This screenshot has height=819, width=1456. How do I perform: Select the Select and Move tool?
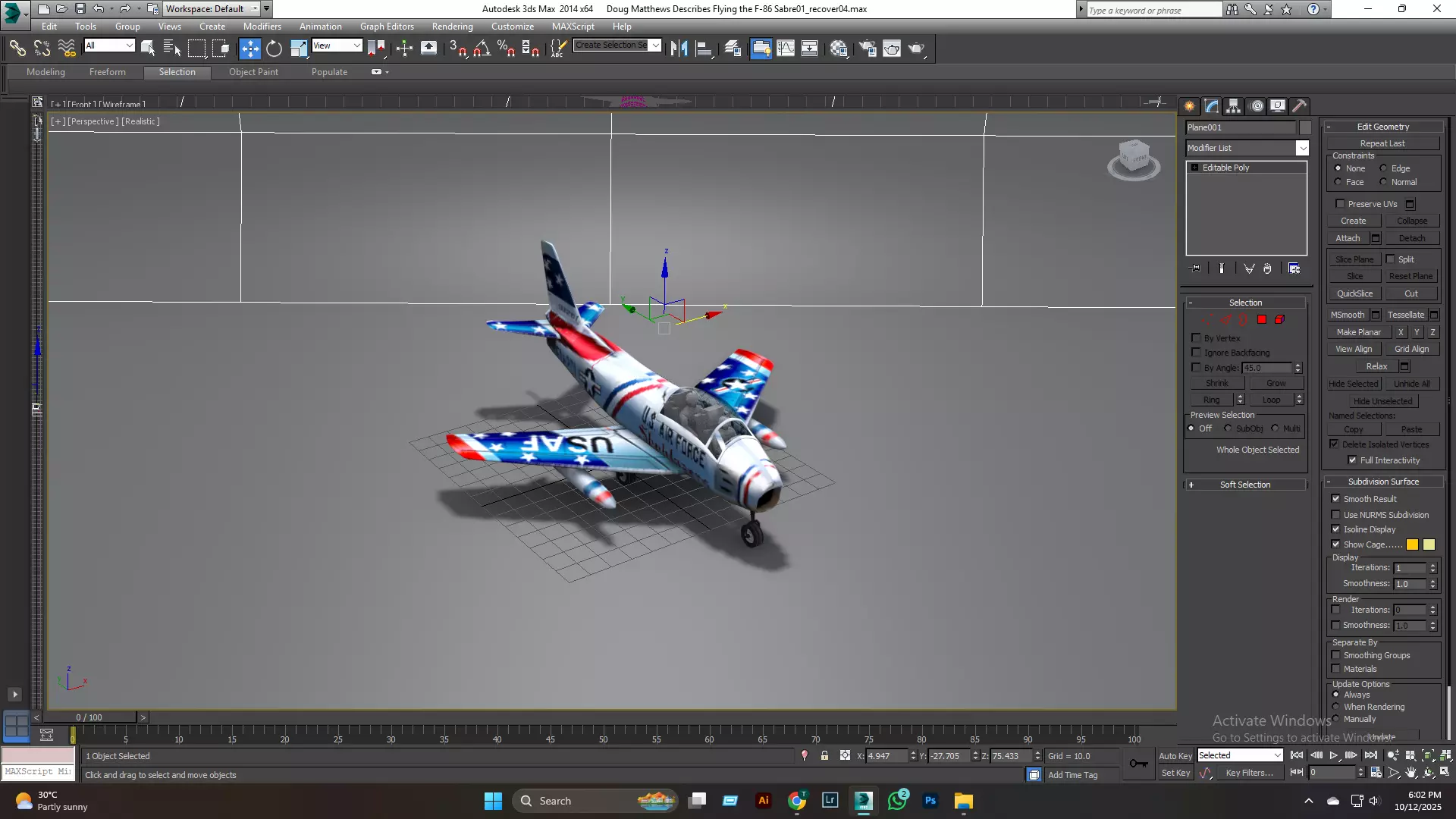pyautogui.click(x=249, y=49)
